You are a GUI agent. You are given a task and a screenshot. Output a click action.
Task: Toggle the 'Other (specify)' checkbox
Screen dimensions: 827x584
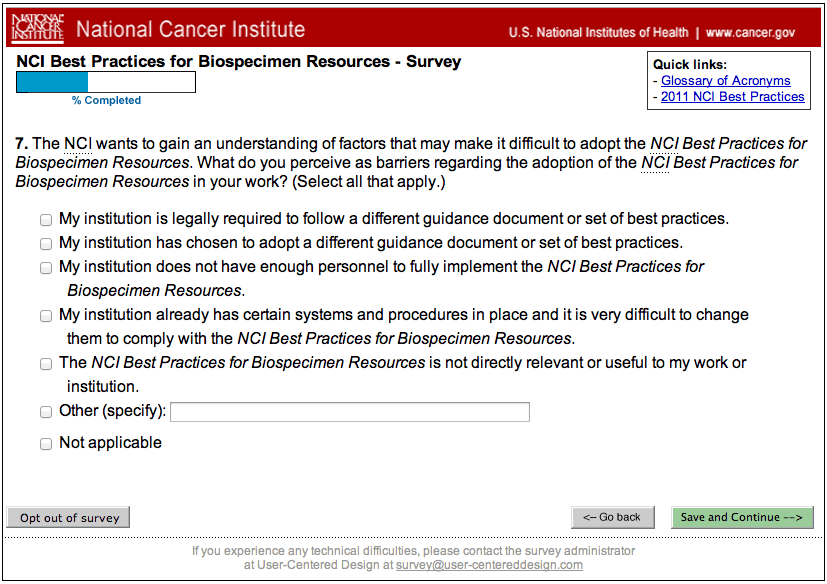[x=46, y=411]
